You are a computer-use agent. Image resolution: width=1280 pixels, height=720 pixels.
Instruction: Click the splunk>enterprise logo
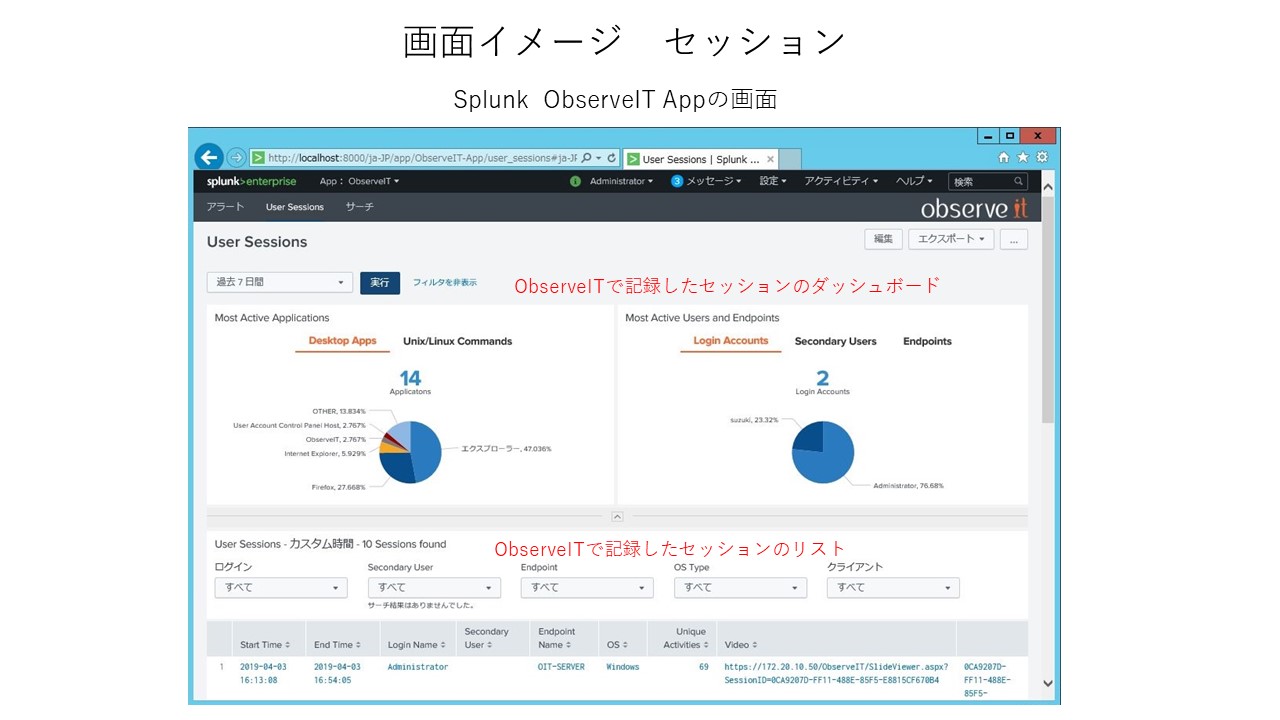point(251,181)
